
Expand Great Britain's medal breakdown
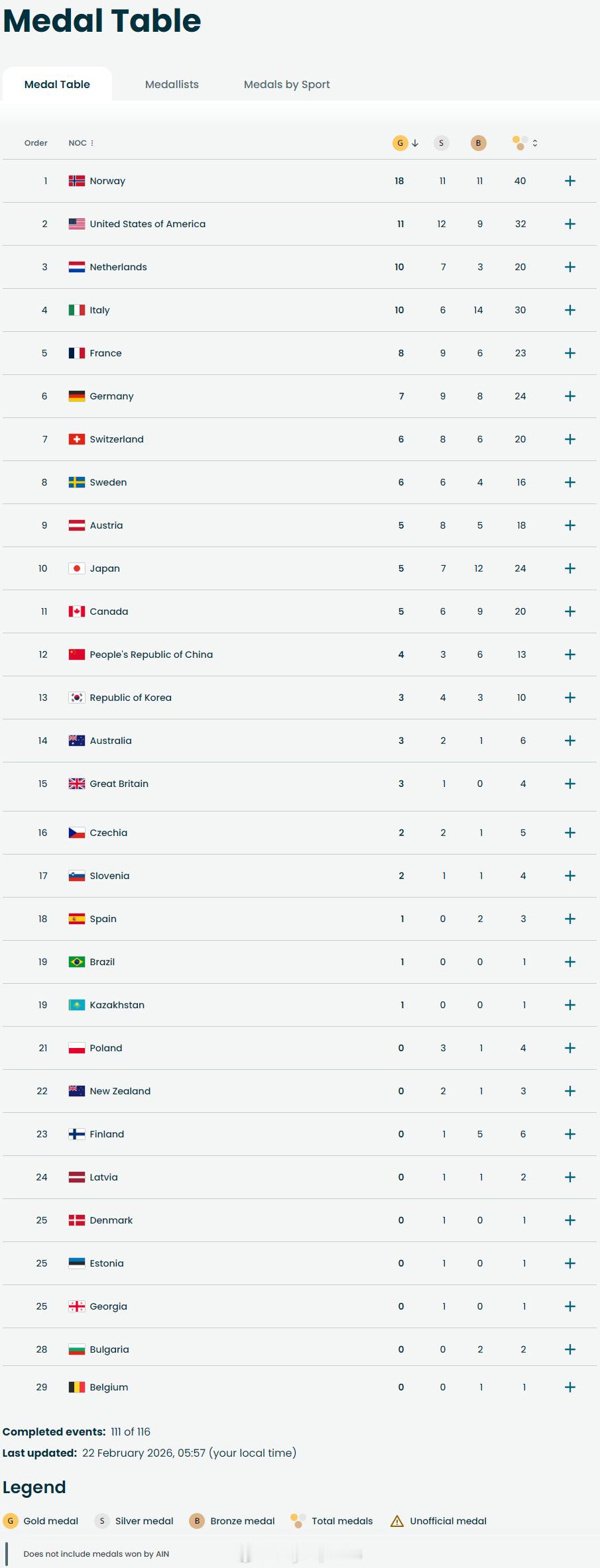click(570, 784)
